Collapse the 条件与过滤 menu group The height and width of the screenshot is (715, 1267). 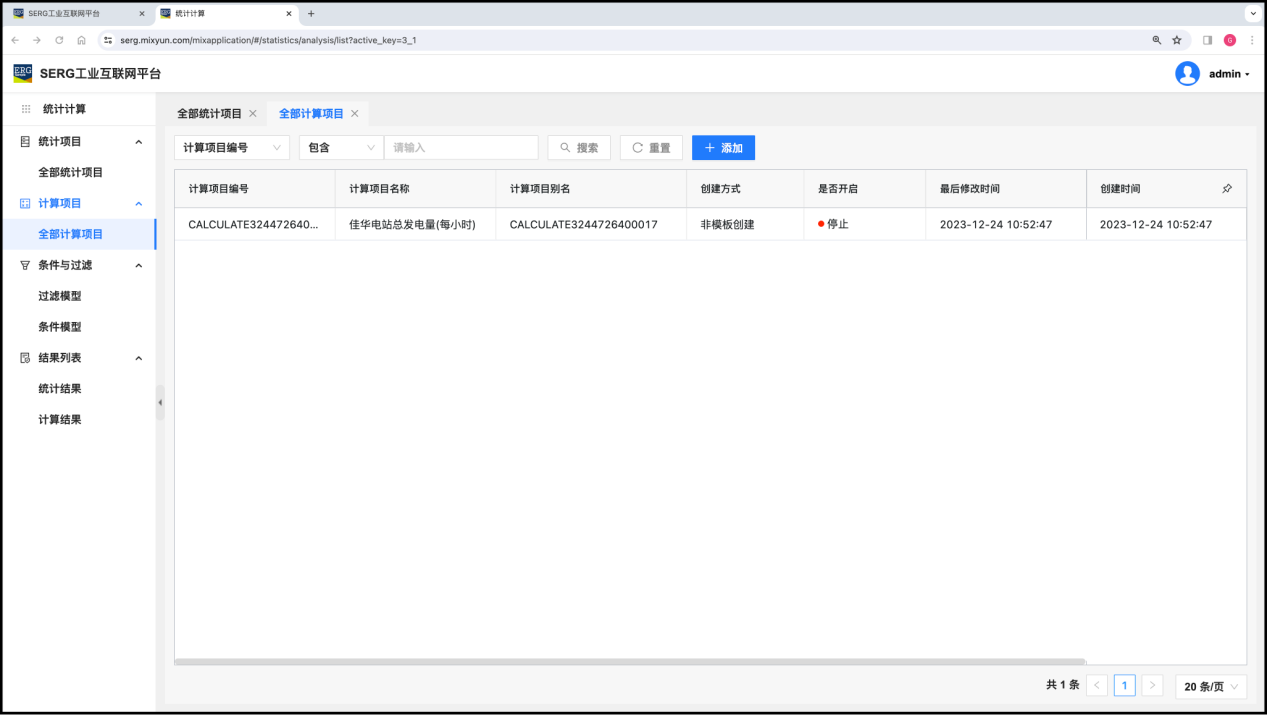click(x=138, y=265)
